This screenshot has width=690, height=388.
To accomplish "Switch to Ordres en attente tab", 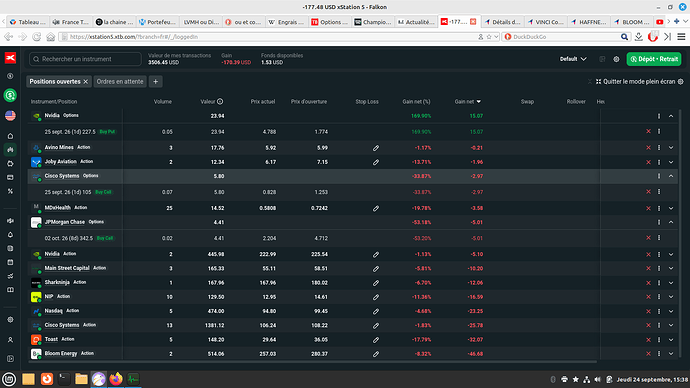I will point(120,81).
